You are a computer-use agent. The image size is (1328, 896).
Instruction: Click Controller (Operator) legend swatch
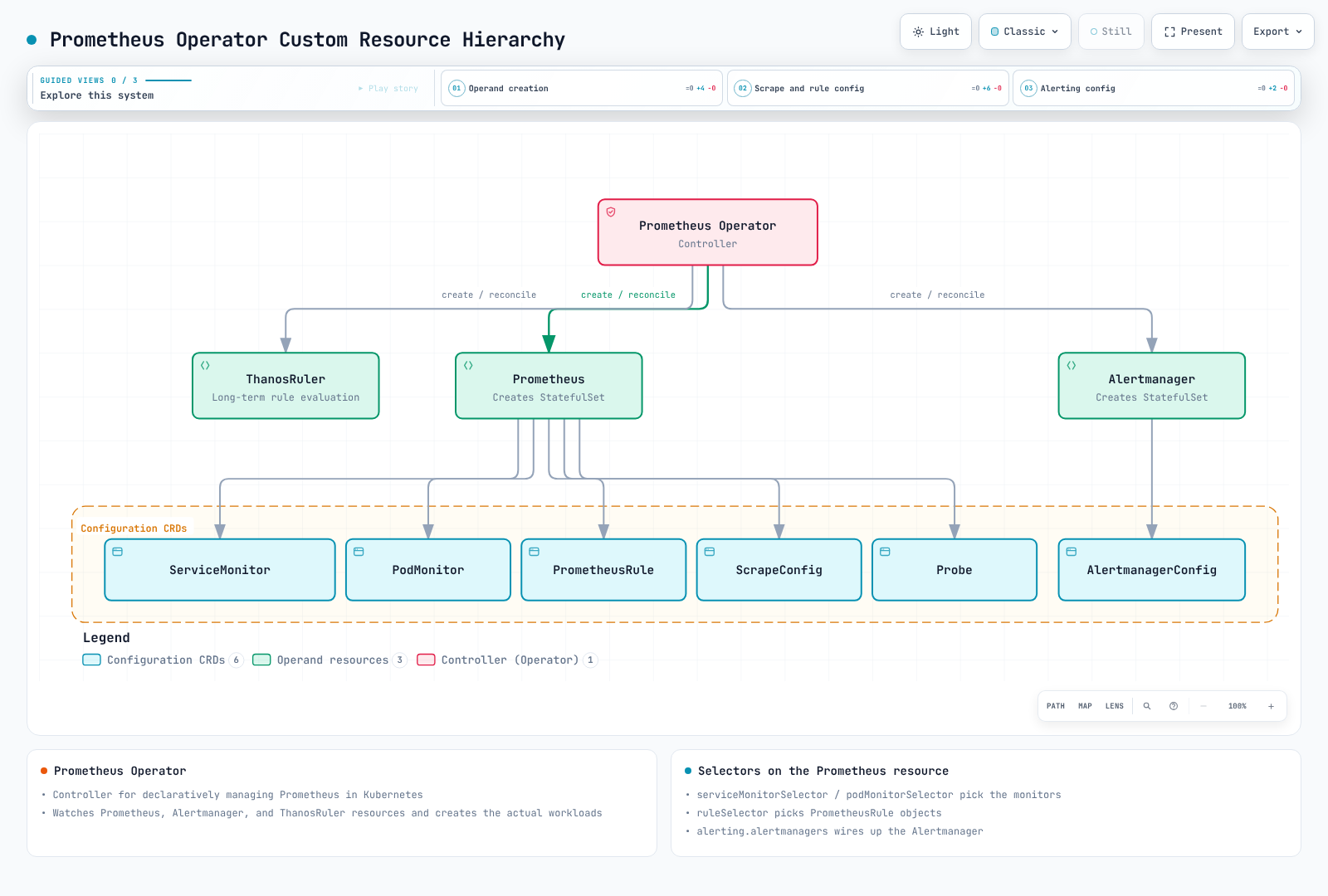pyautogui.click(x=426, y=660)
